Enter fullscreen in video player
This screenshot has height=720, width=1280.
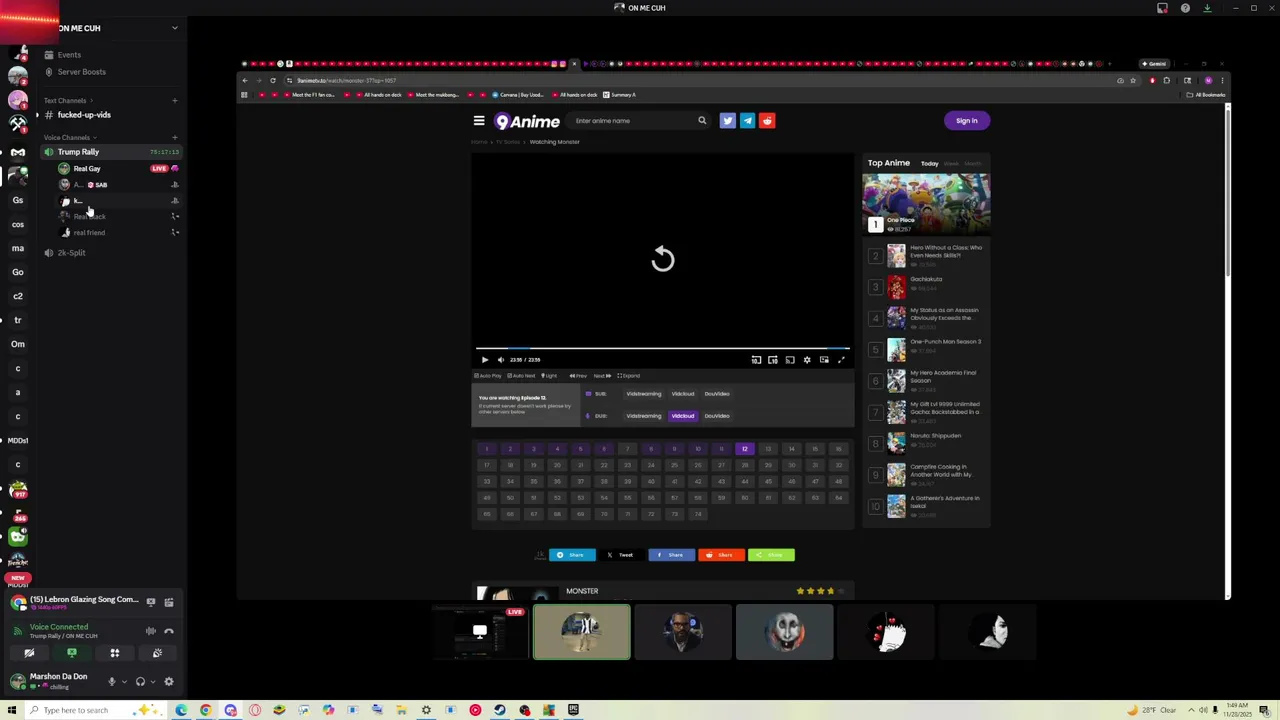tap(841, 360)
